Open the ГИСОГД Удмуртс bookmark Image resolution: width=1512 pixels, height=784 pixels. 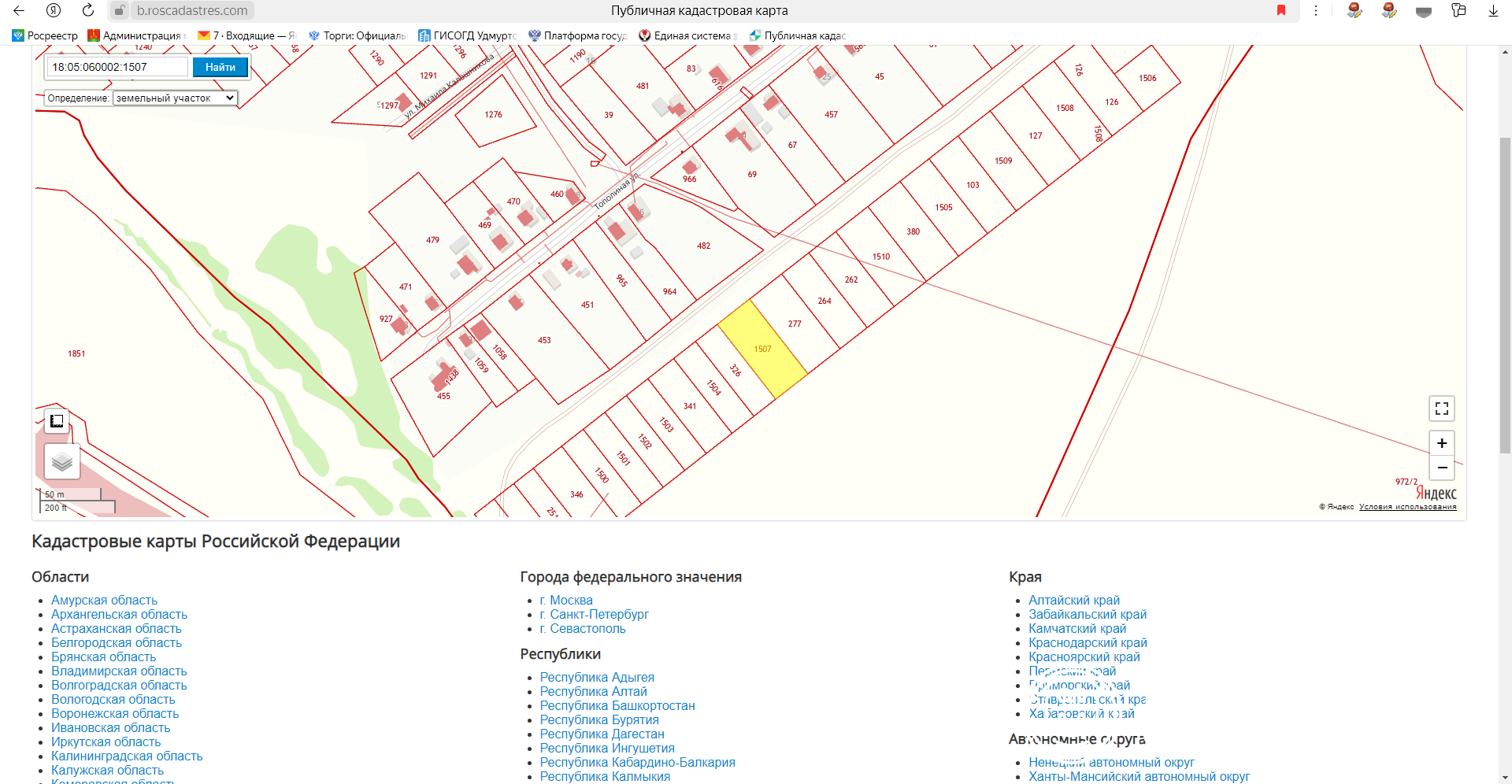pos(467,35)
